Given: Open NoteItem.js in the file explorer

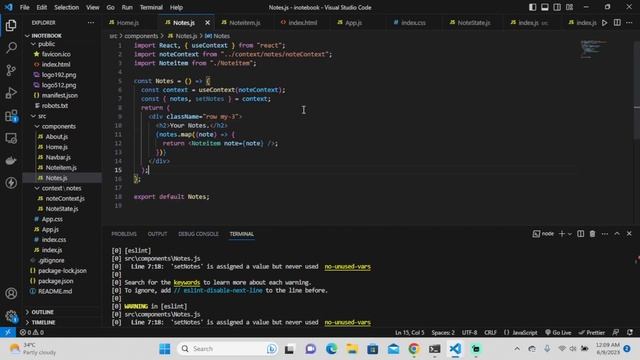Looking at the screenshot, I should click(x=61, y=168).
